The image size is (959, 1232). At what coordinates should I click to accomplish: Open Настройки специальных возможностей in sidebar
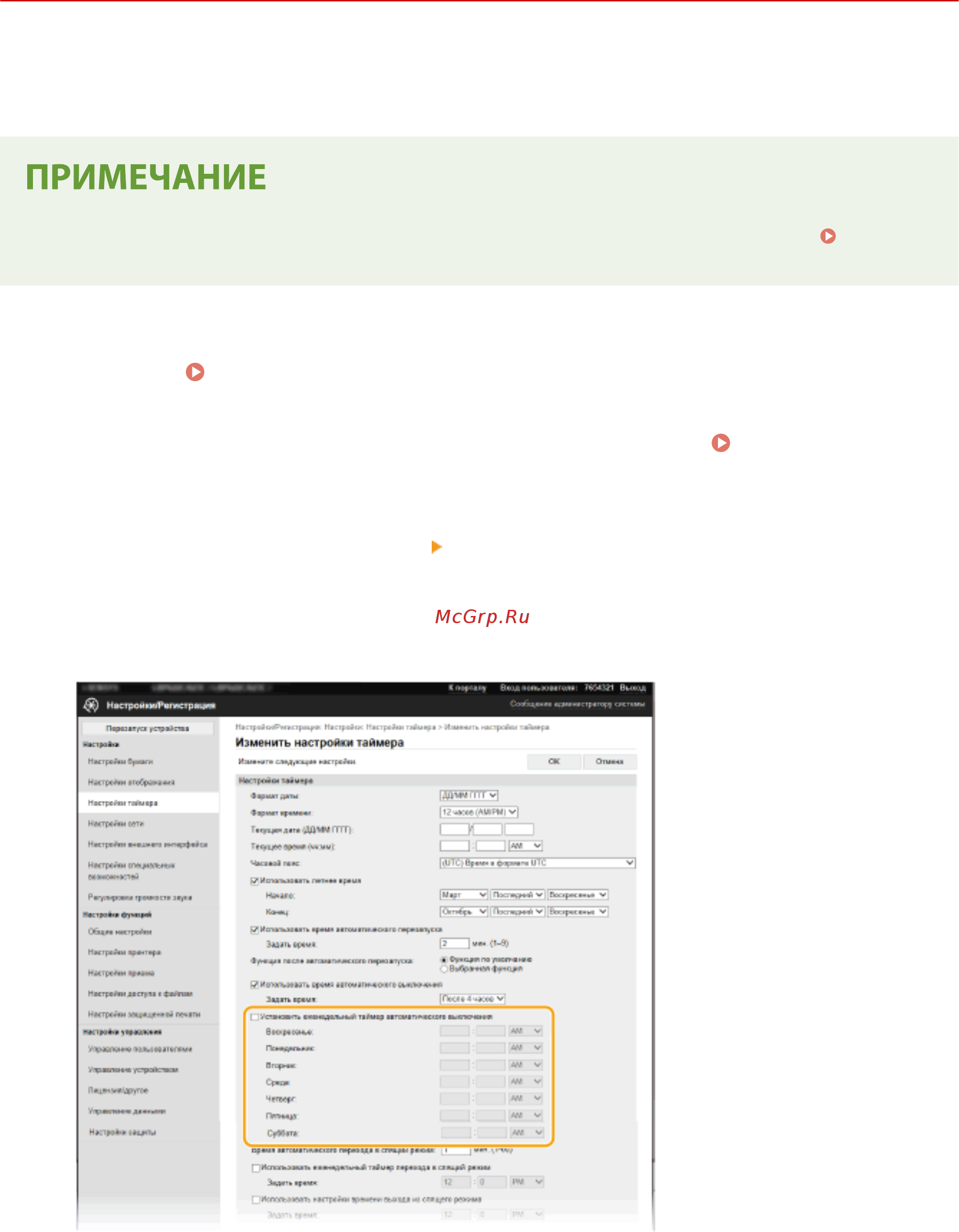[131, 871]
